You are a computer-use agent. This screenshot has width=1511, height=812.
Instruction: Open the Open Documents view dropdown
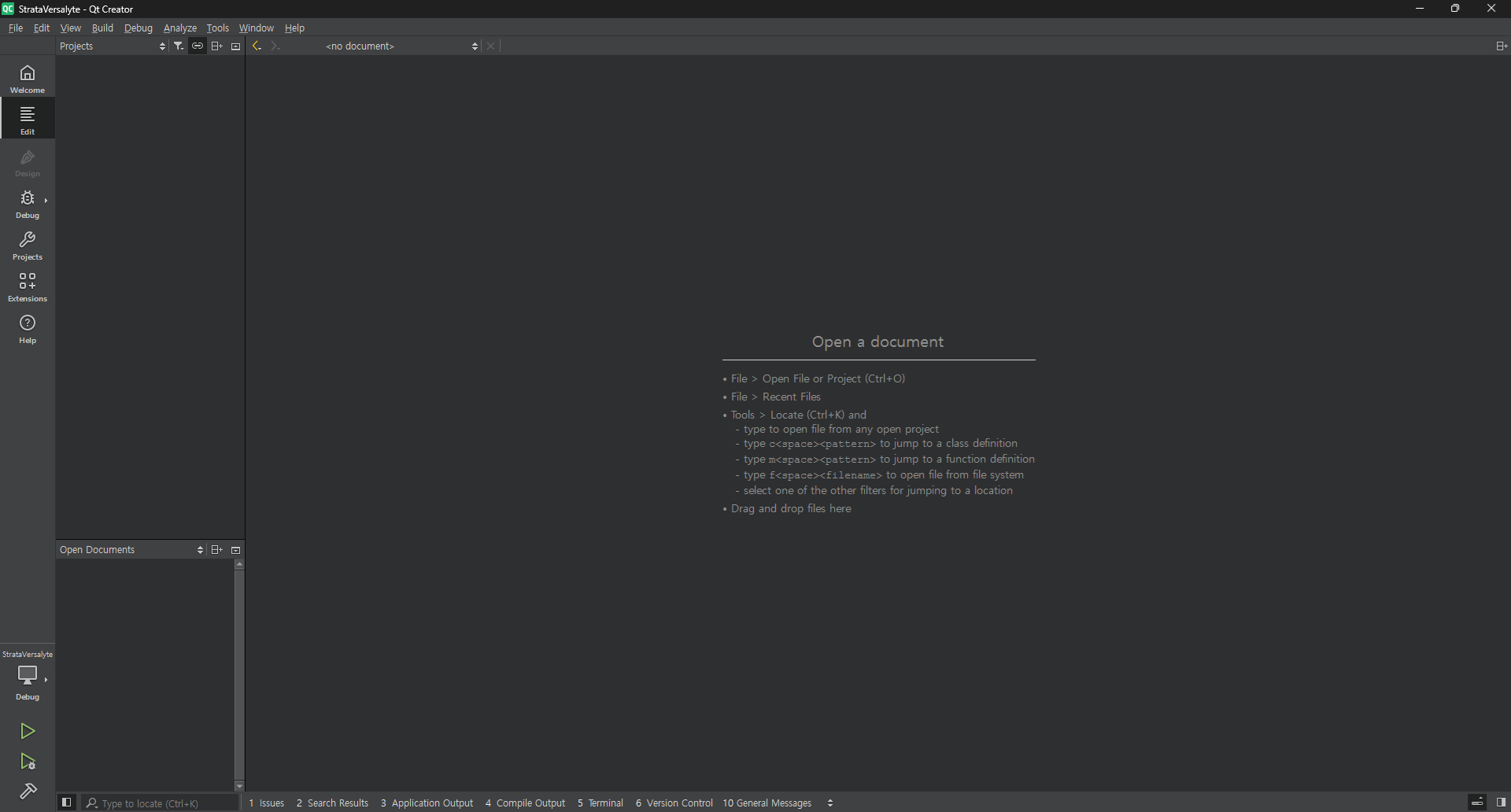click(x=131, y=550)
